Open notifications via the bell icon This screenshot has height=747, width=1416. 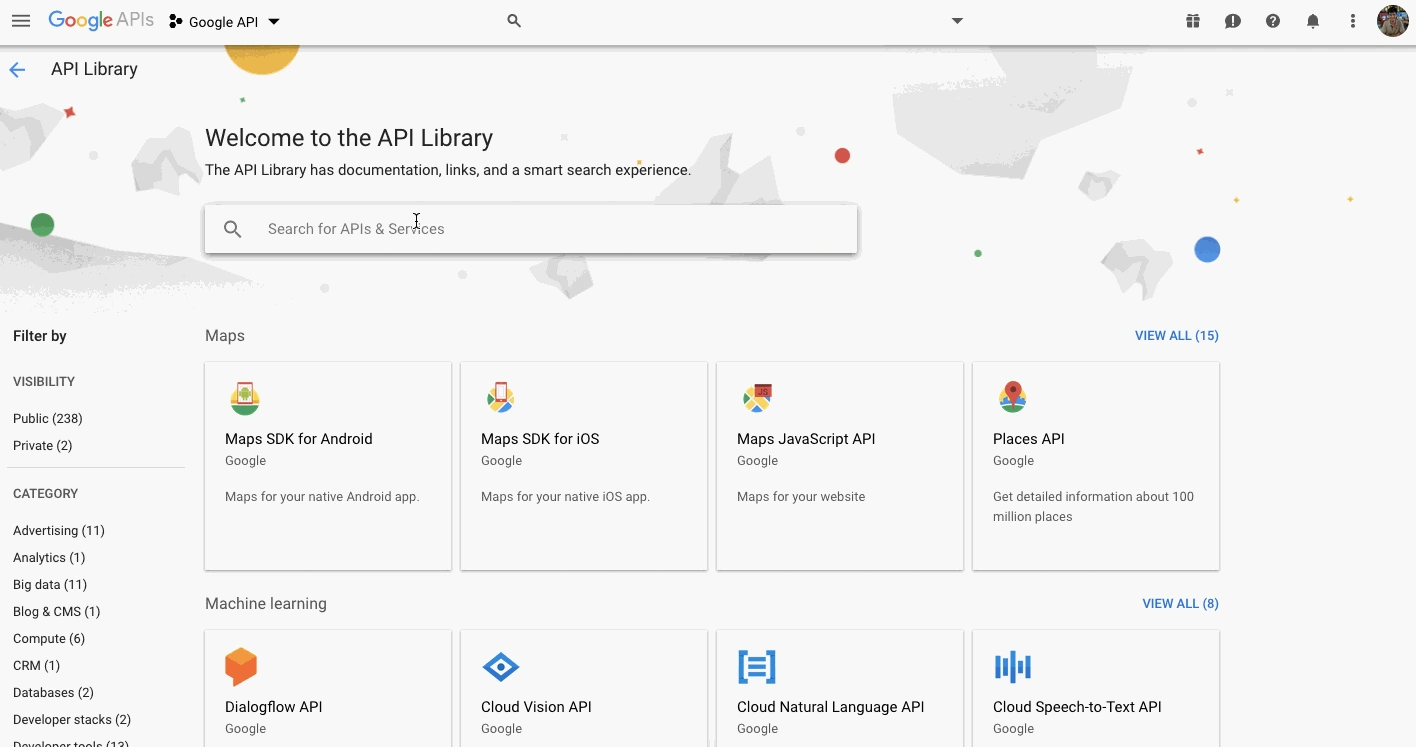pos(1313,20)
